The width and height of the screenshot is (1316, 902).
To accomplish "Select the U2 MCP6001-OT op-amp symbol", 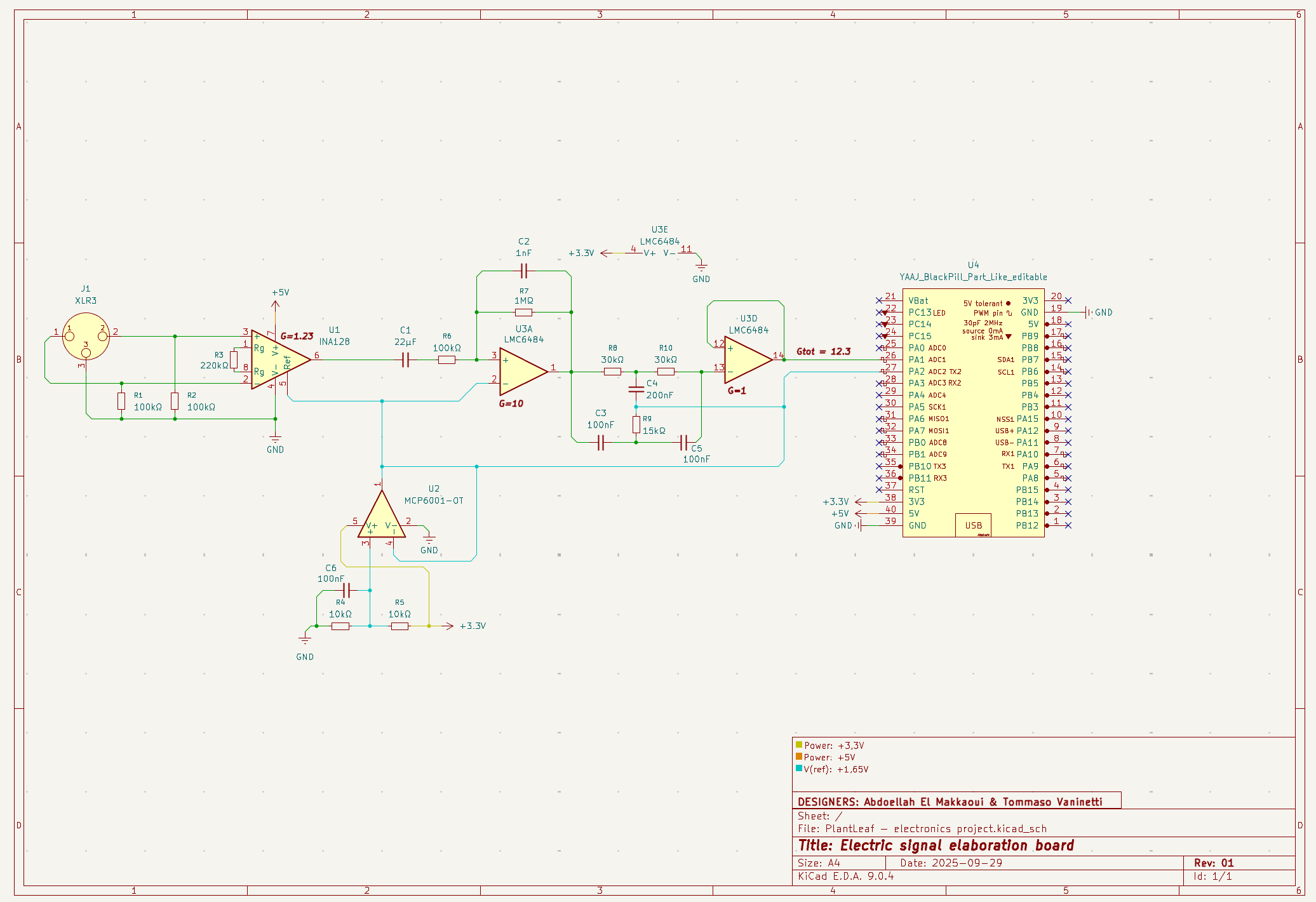I will point(381,514).
